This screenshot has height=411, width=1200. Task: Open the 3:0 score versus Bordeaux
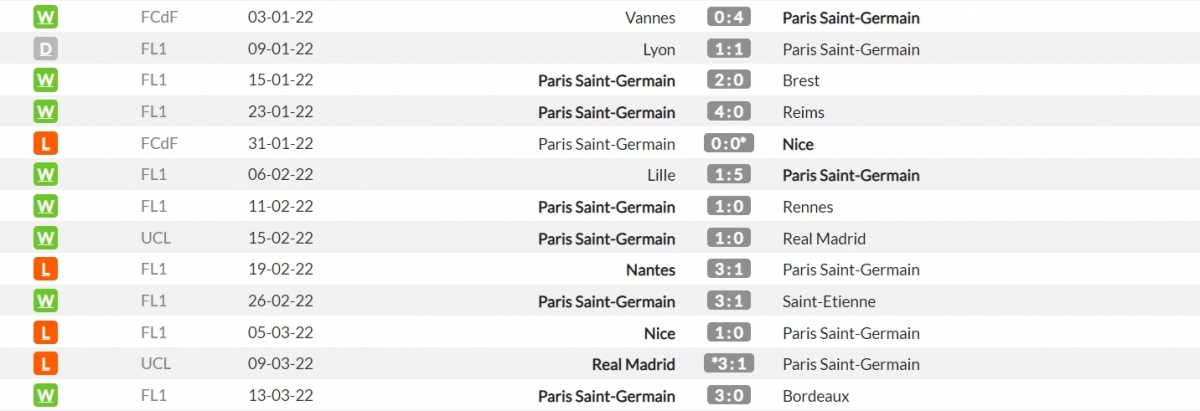pos(729,396)
